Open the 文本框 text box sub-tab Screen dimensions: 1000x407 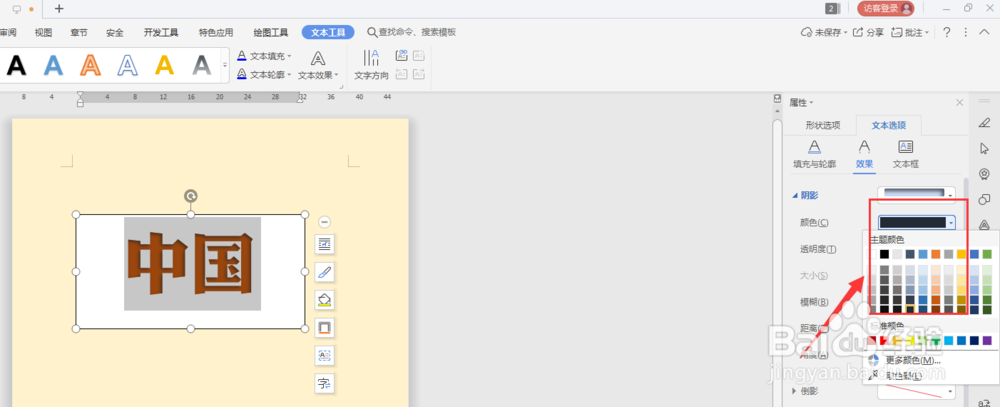click(906, 155)
